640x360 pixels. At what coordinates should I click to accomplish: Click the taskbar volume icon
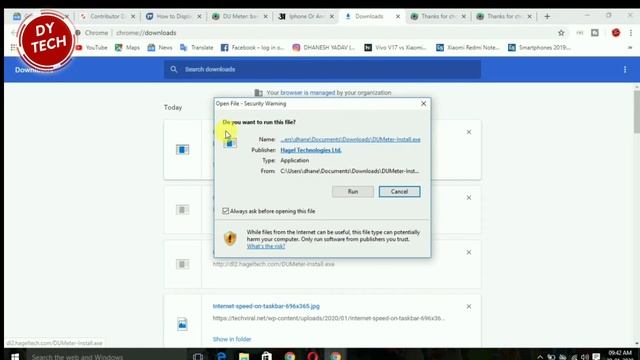click(x=584, y=357)
